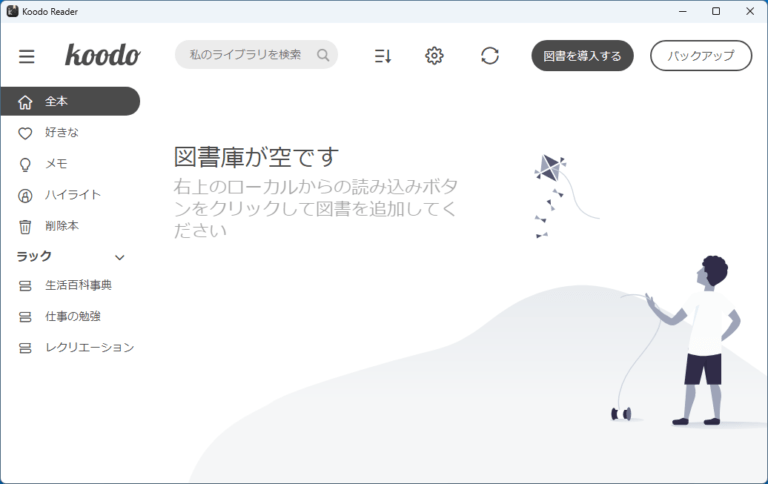Click the trash icon beside 削除本
The image size is (768, 484).
coord(25,227)
